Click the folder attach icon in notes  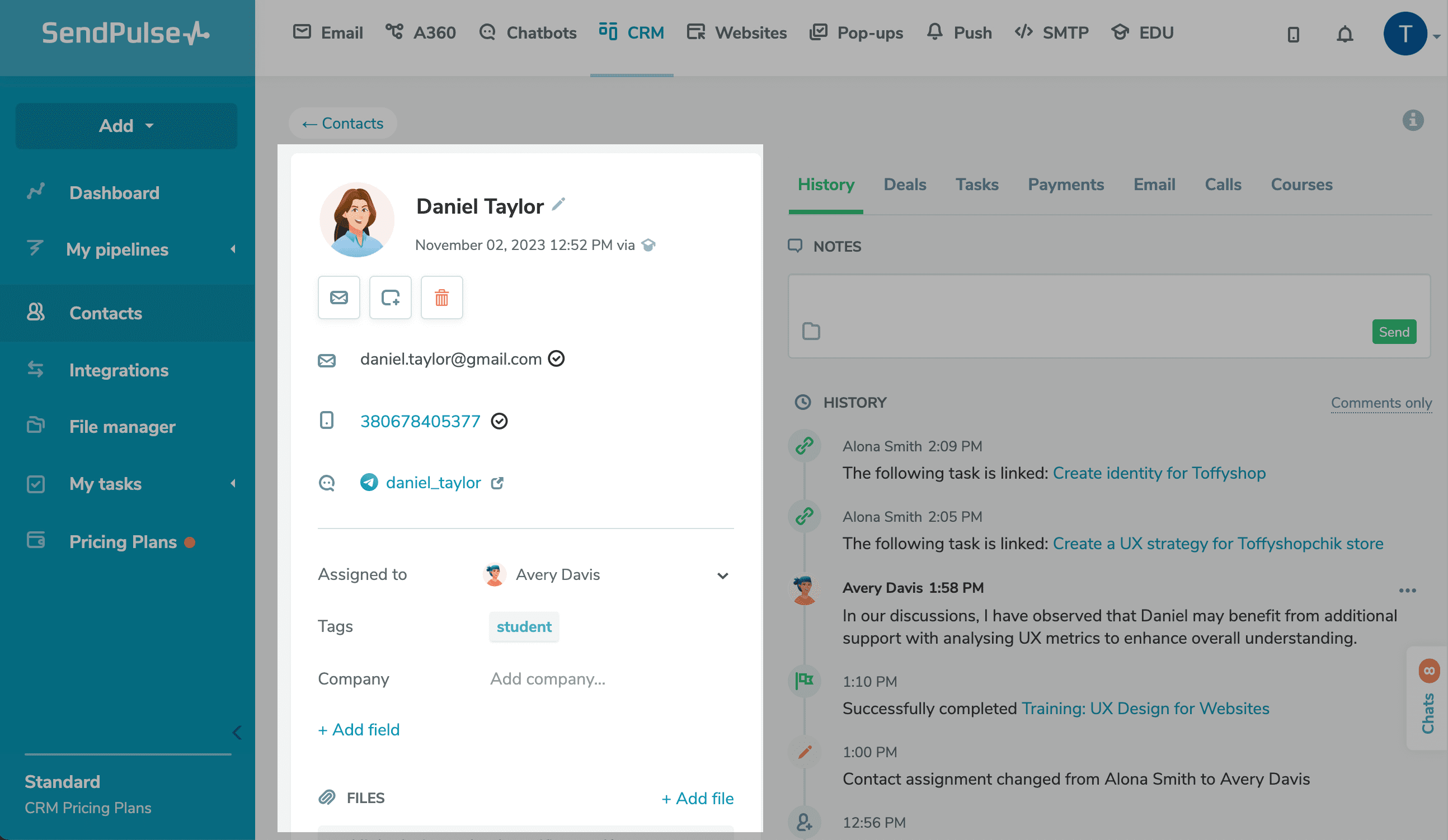click(x=811, y=331)
